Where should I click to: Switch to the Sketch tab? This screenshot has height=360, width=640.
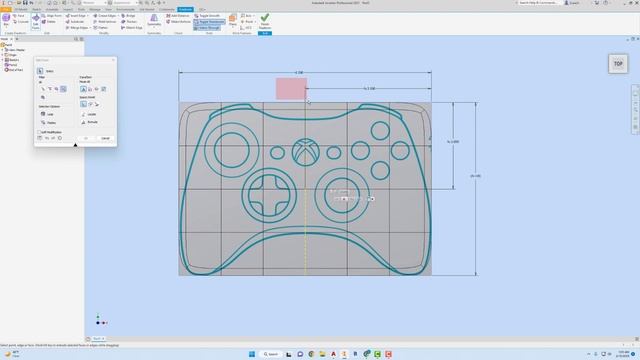37,9
